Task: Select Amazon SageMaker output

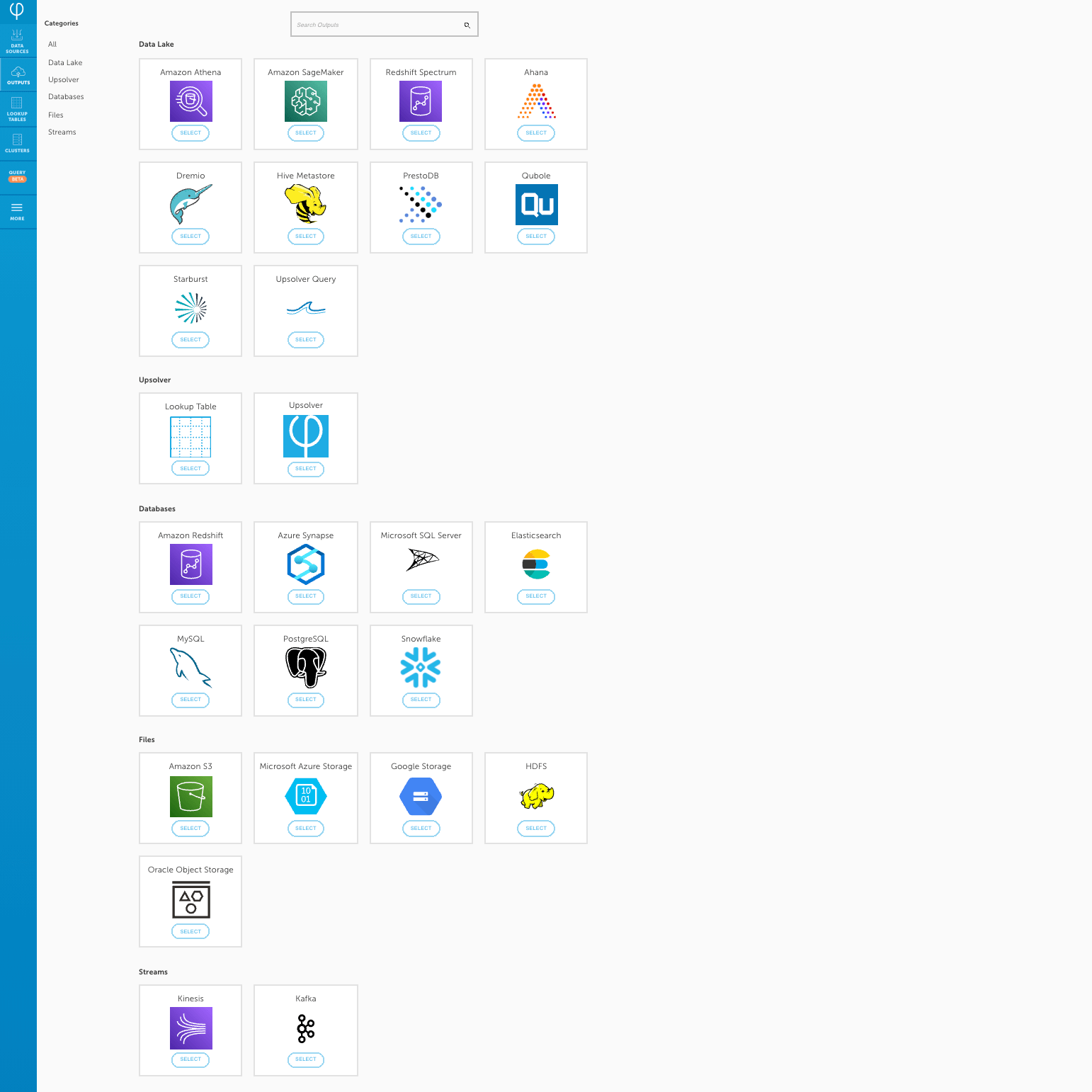Action: pos(306,133)
